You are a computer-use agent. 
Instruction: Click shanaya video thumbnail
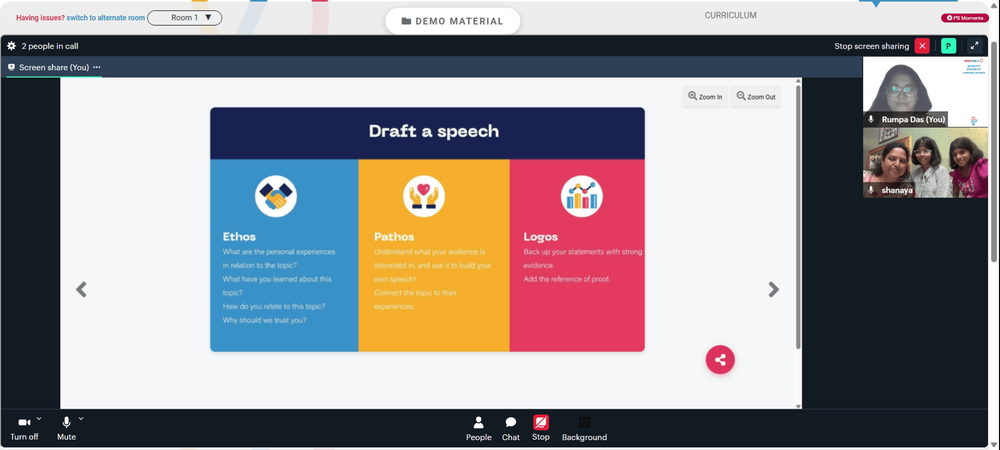[925, 163]
